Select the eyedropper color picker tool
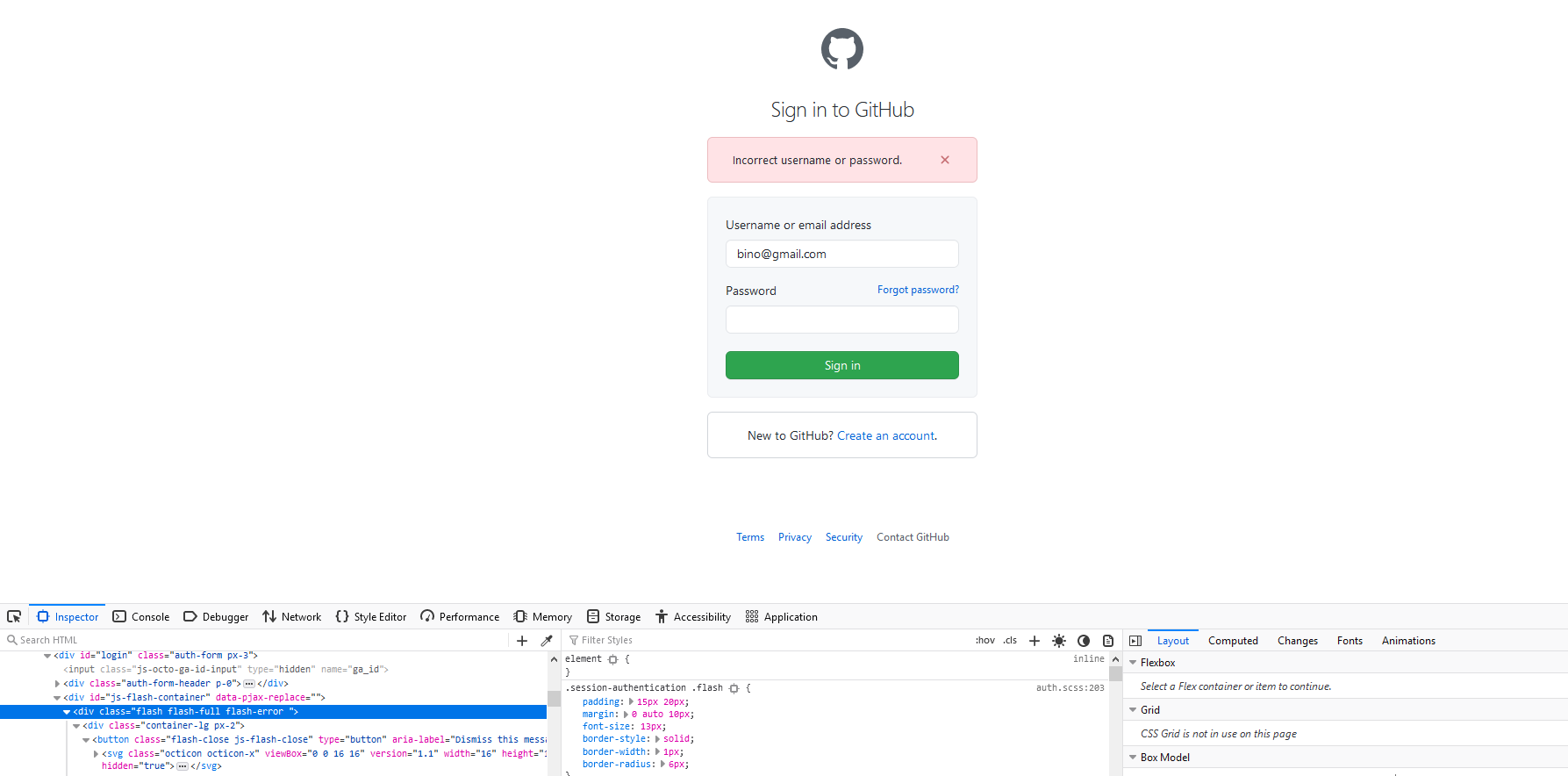Viewport: 1568px width, 776px height. 547,640
